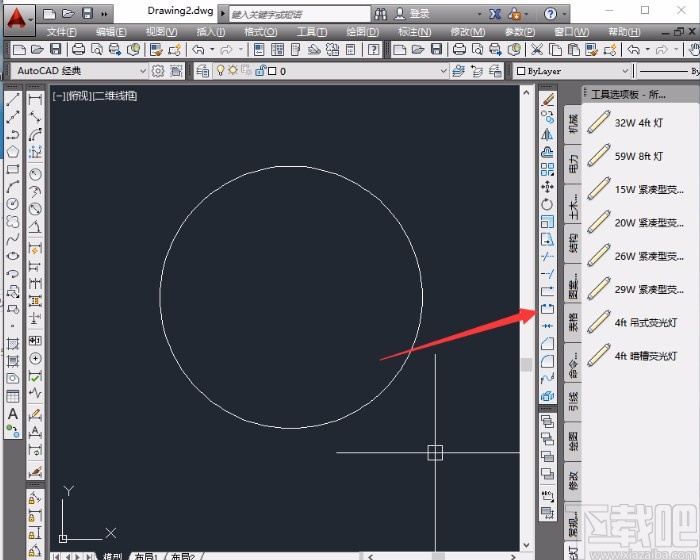700x560 pixels.
Task: Select the Move tool in modify toolbar
Action: [547, 186]
